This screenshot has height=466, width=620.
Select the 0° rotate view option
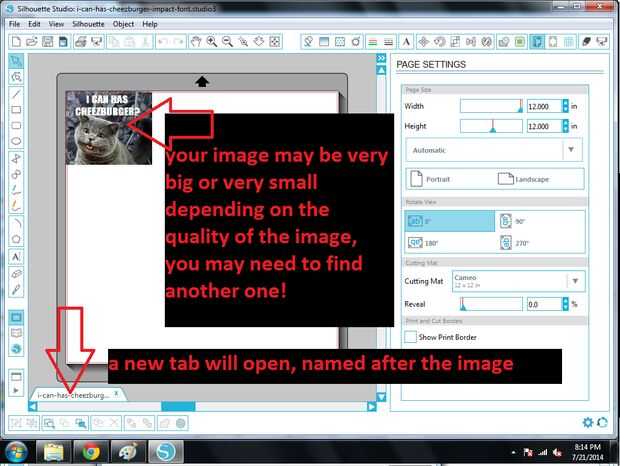(450, 221)
